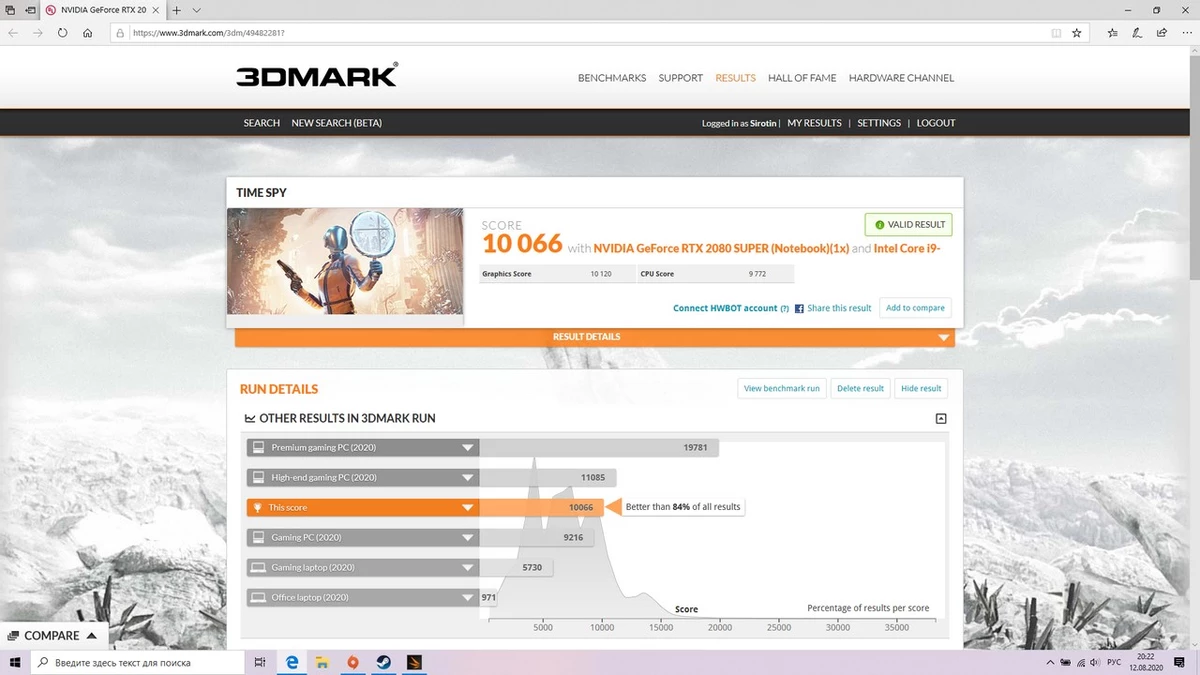Expand Gaming PC (2020) dropdown arrow
Viewport: 1200px width, 675px height.
coord(467,538)
